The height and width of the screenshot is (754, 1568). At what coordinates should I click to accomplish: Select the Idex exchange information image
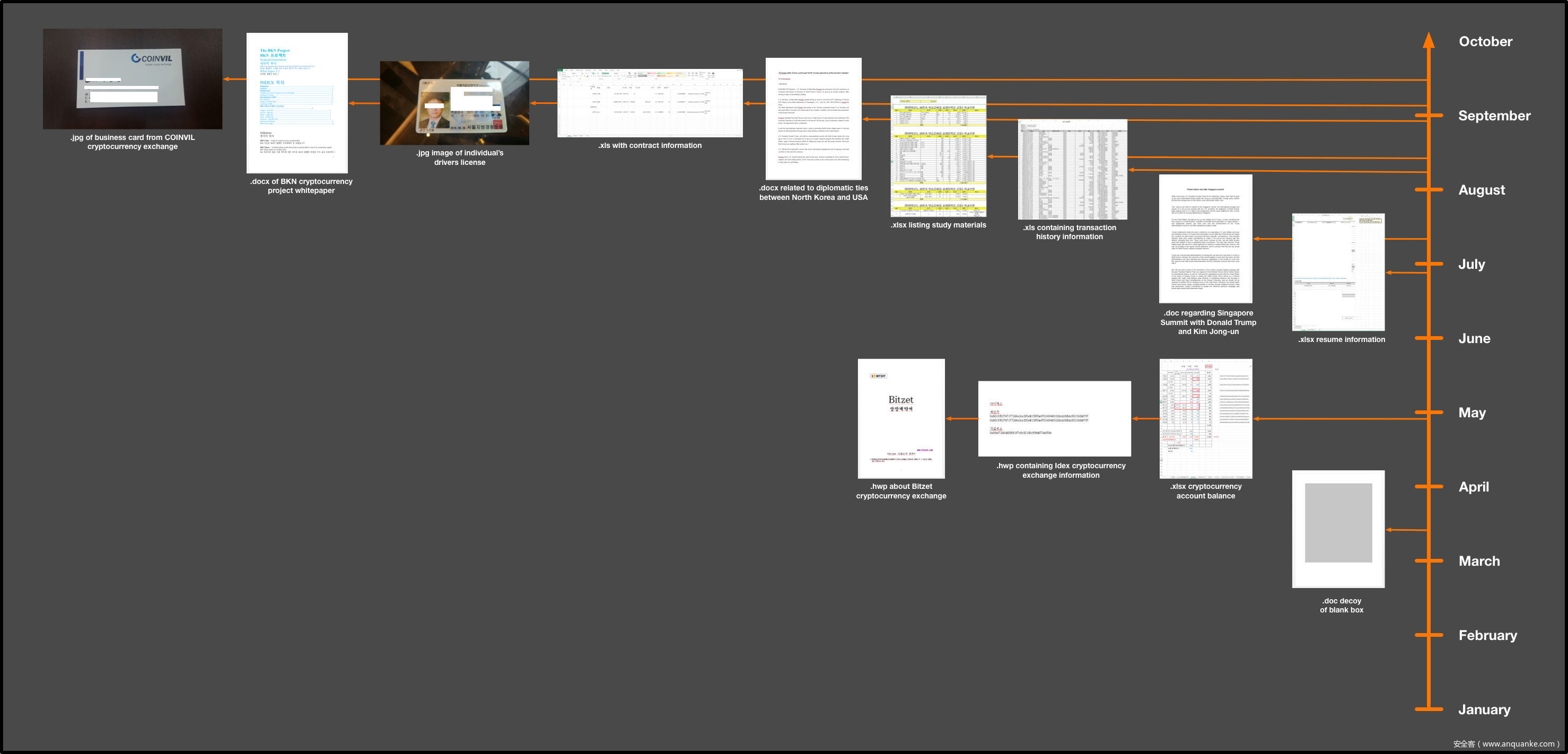(1054, 419)
